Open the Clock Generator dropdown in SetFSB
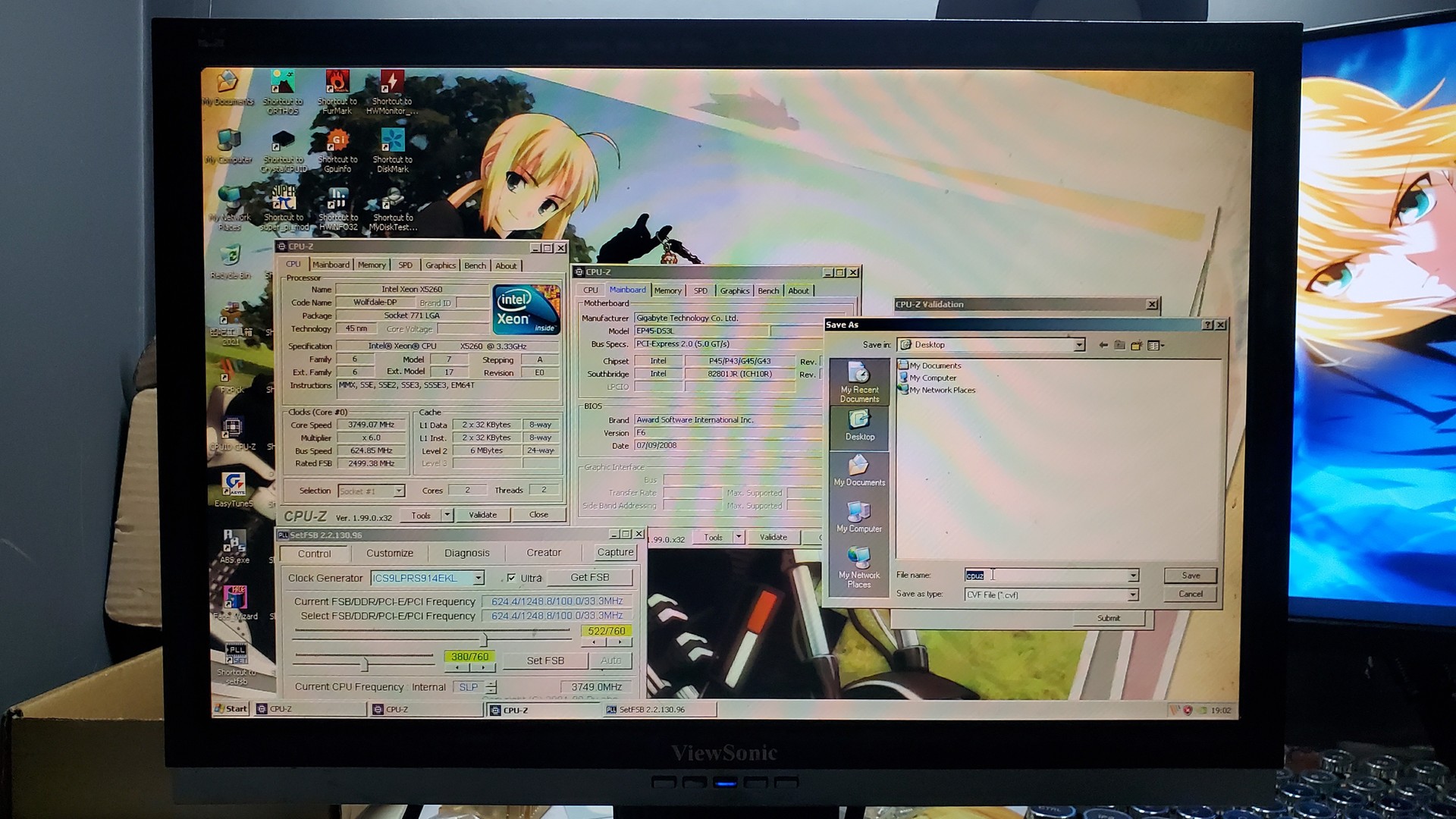Image resolution: width=1456 pixels, height=819 pixels. (479, 578)
